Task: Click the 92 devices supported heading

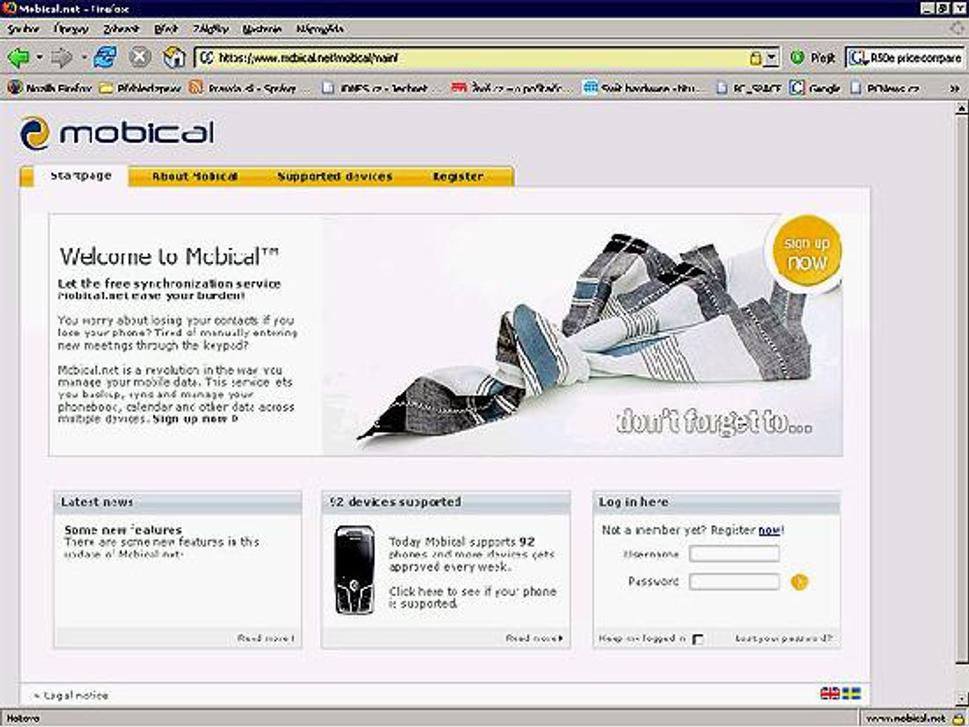Action: pyautogui.click(x=396, y=502)
